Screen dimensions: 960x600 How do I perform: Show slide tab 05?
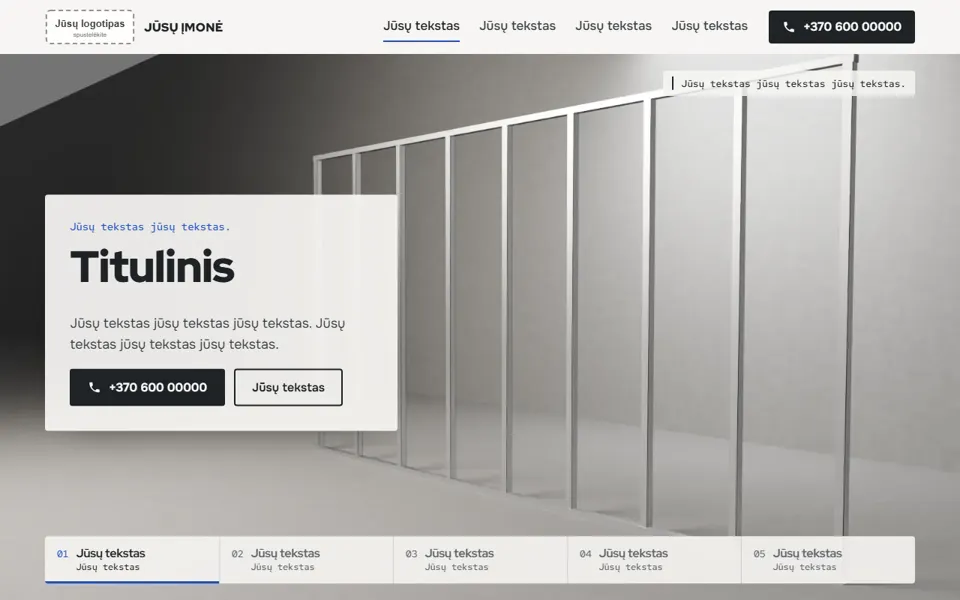[x=828, y=560]
